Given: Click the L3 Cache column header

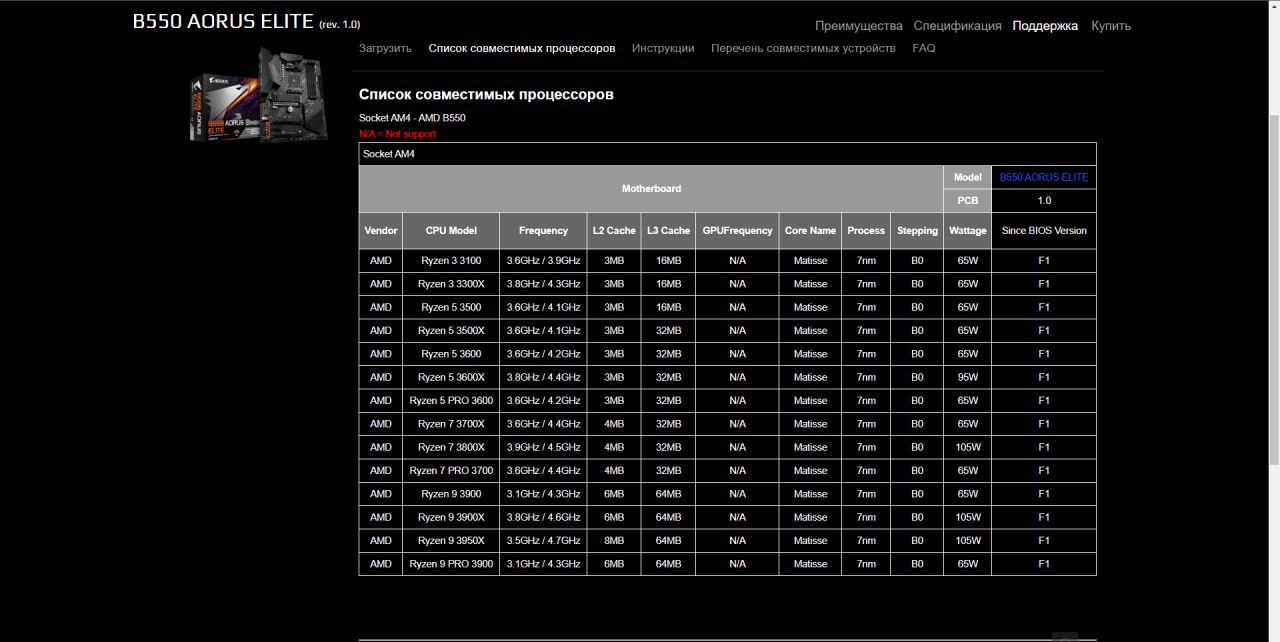Looking at the screenshot, I should click(668, 230).
